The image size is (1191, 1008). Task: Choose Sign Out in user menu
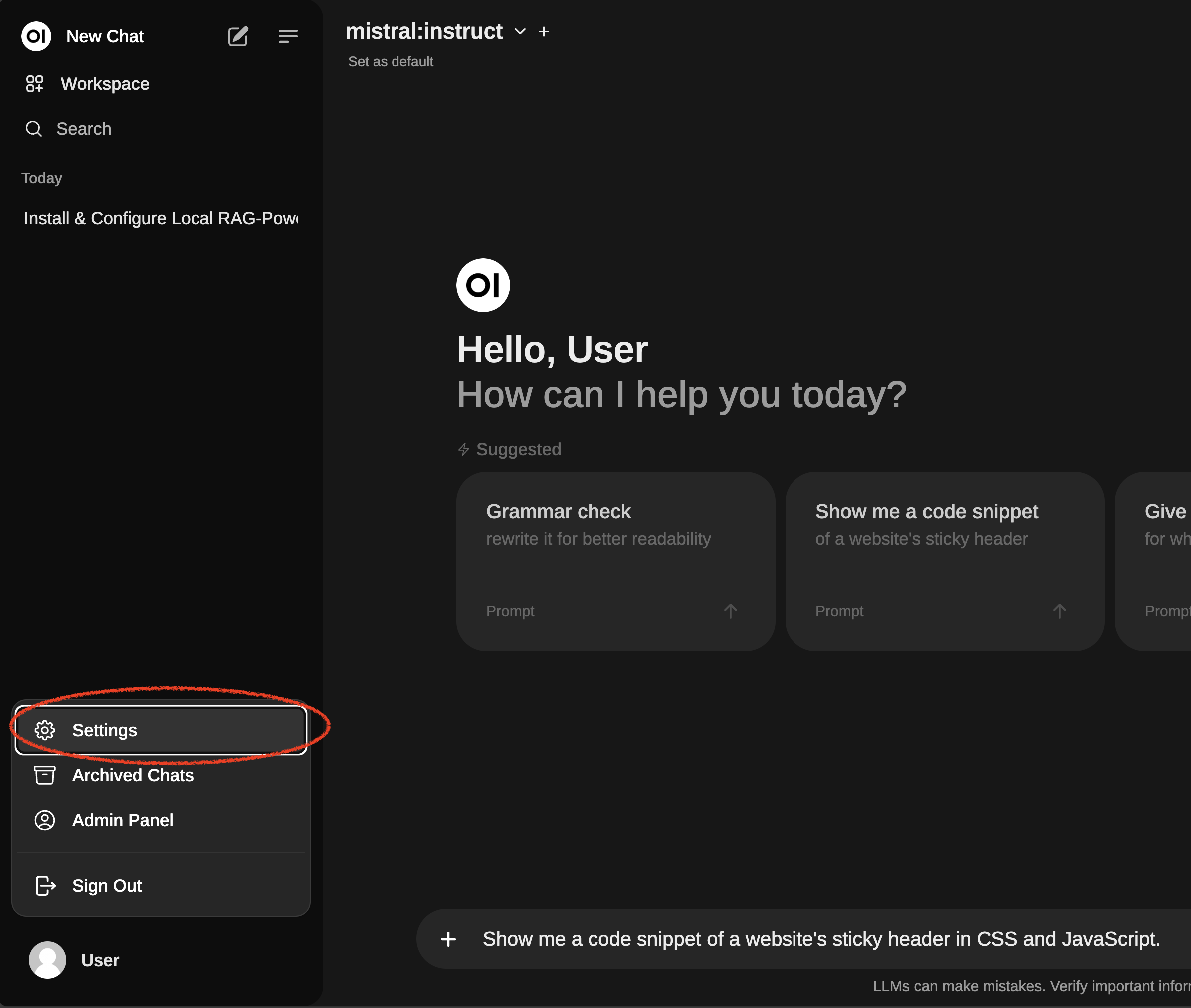(x=107, y=886)
